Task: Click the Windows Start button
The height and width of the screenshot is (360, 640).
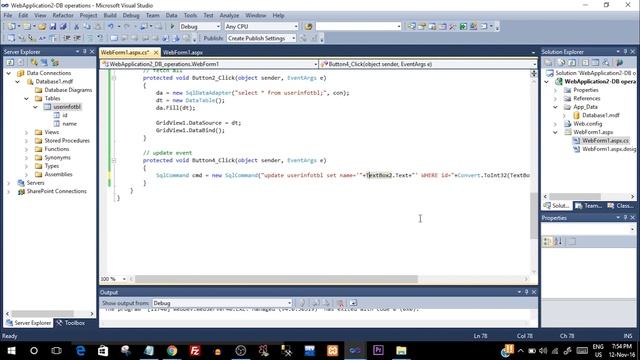Action: [x=11, y=351]
